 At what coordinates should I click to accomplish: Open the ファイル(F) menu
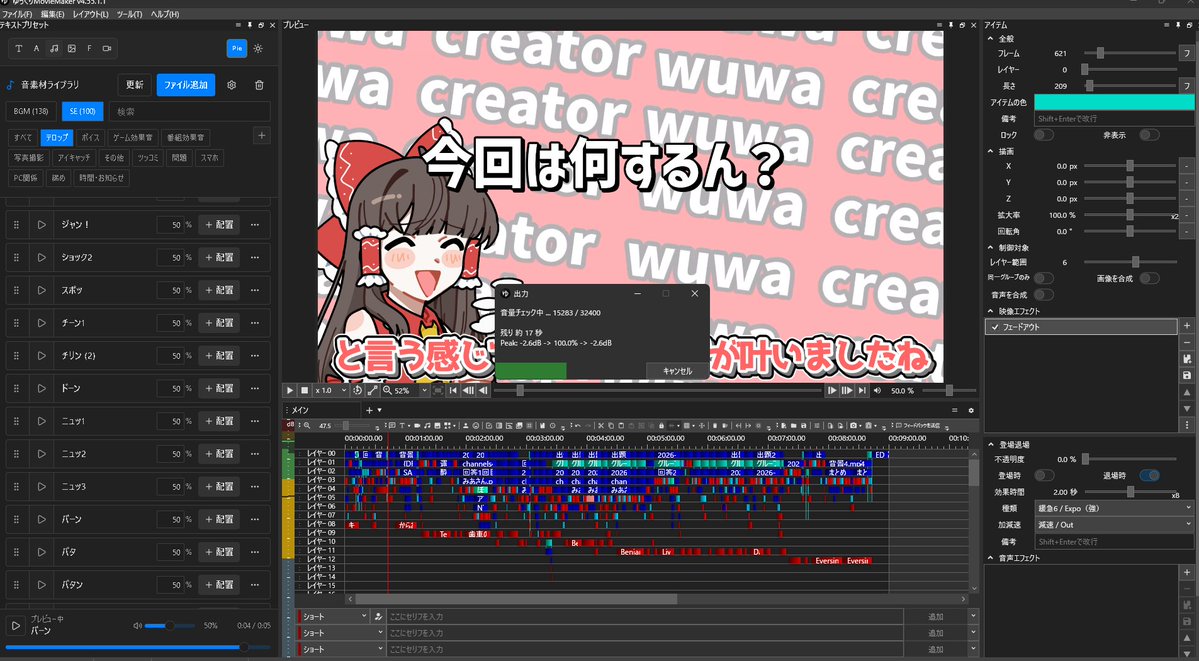point(17,15)
